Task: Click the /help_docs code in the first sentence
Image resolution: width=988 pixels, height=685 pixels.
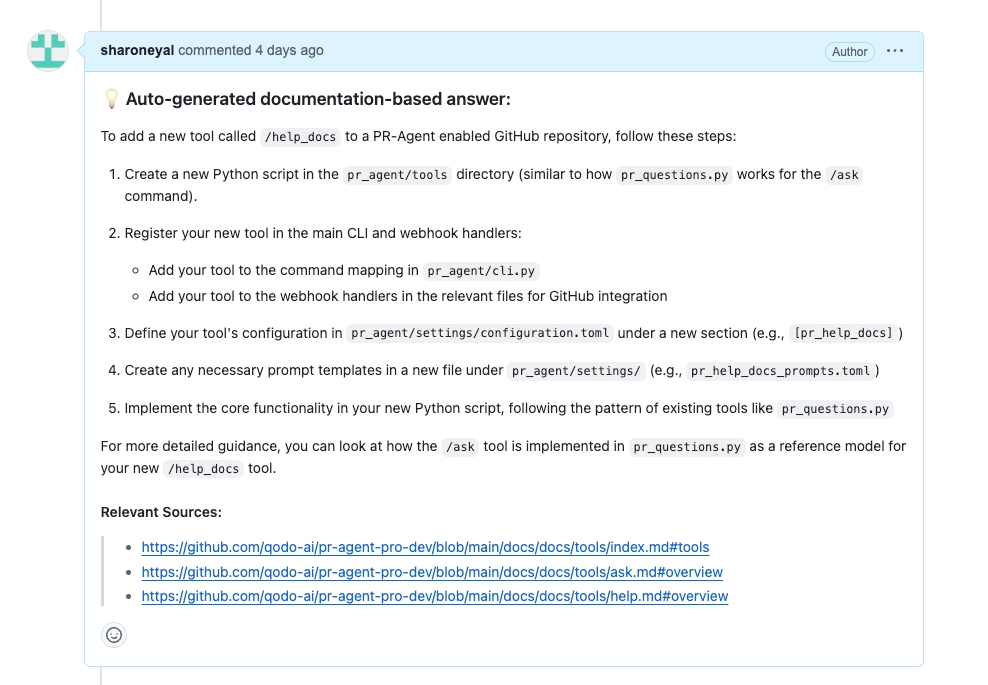Action: click(301, 137)
